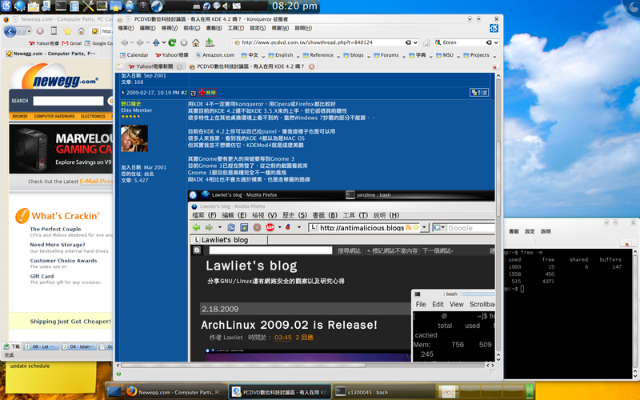Expand the Konqueror search box dropdown arrow
640x400 pixels.
click(496, 42)
